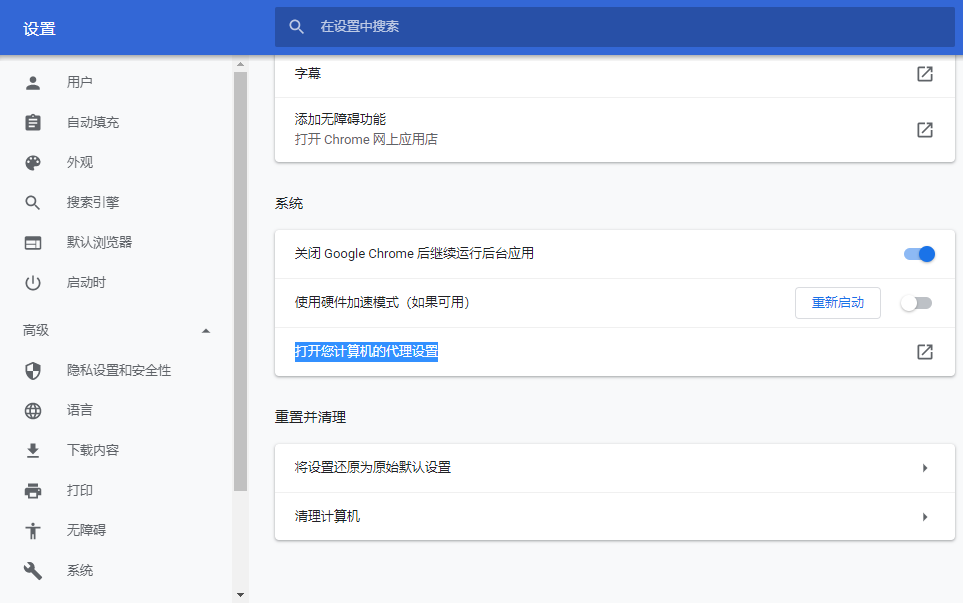This screenshot has height=603, width=963.
Task: Click the shield icon for 隐私设置和安全性
Action: point(33,370)
